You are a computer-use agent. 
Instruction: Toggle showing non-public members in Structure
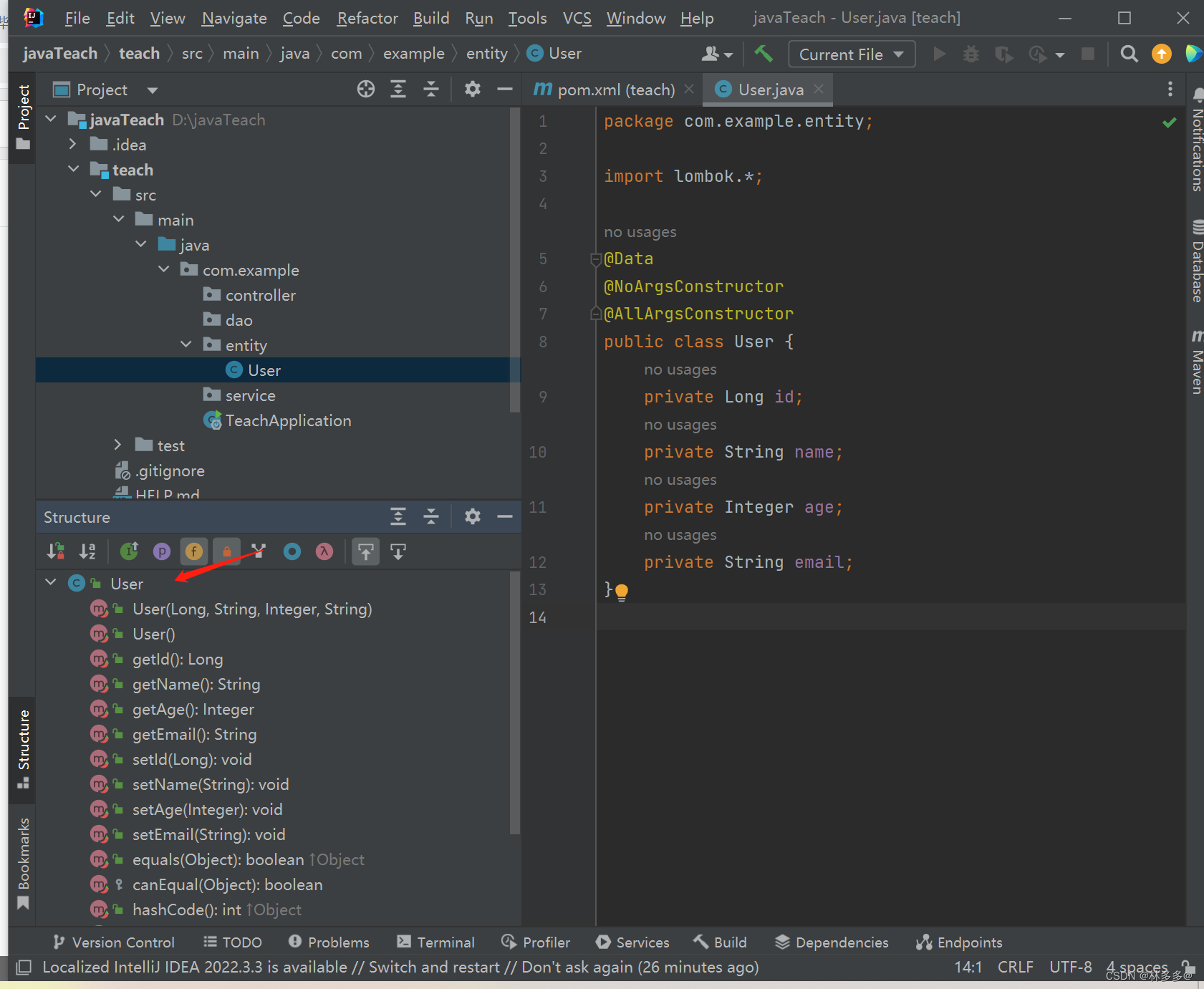point(226,551)
